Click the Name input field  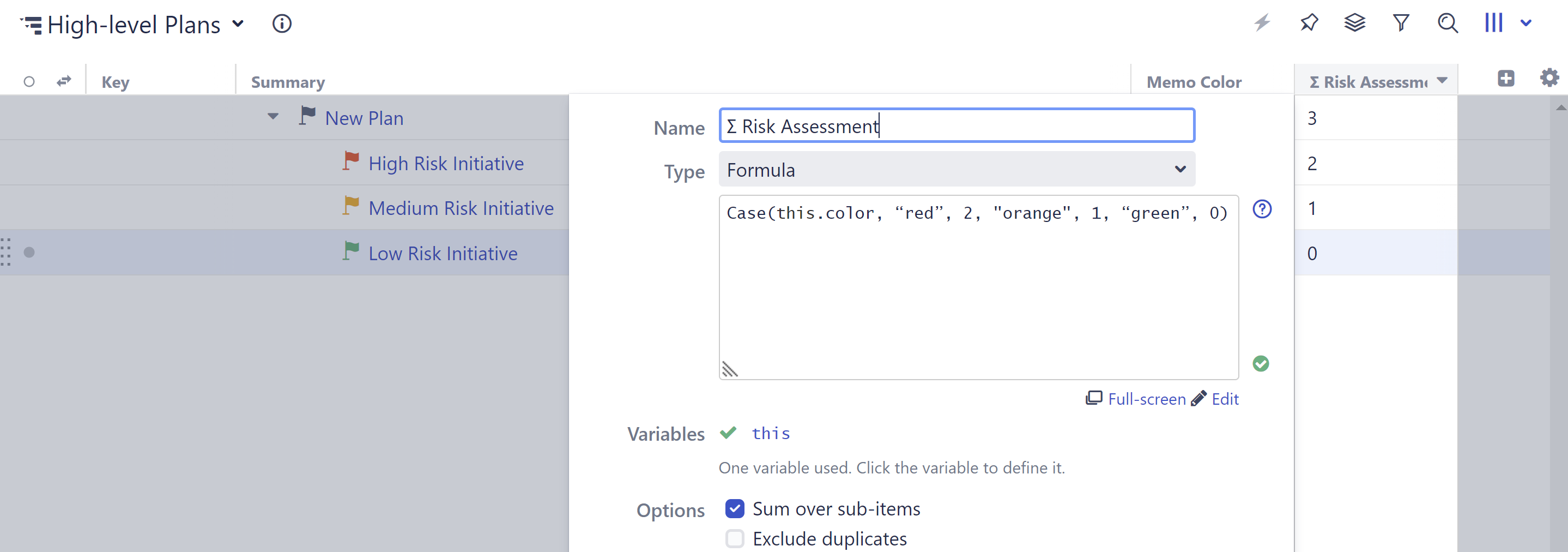pyautogui.click(x=956, y=126)
